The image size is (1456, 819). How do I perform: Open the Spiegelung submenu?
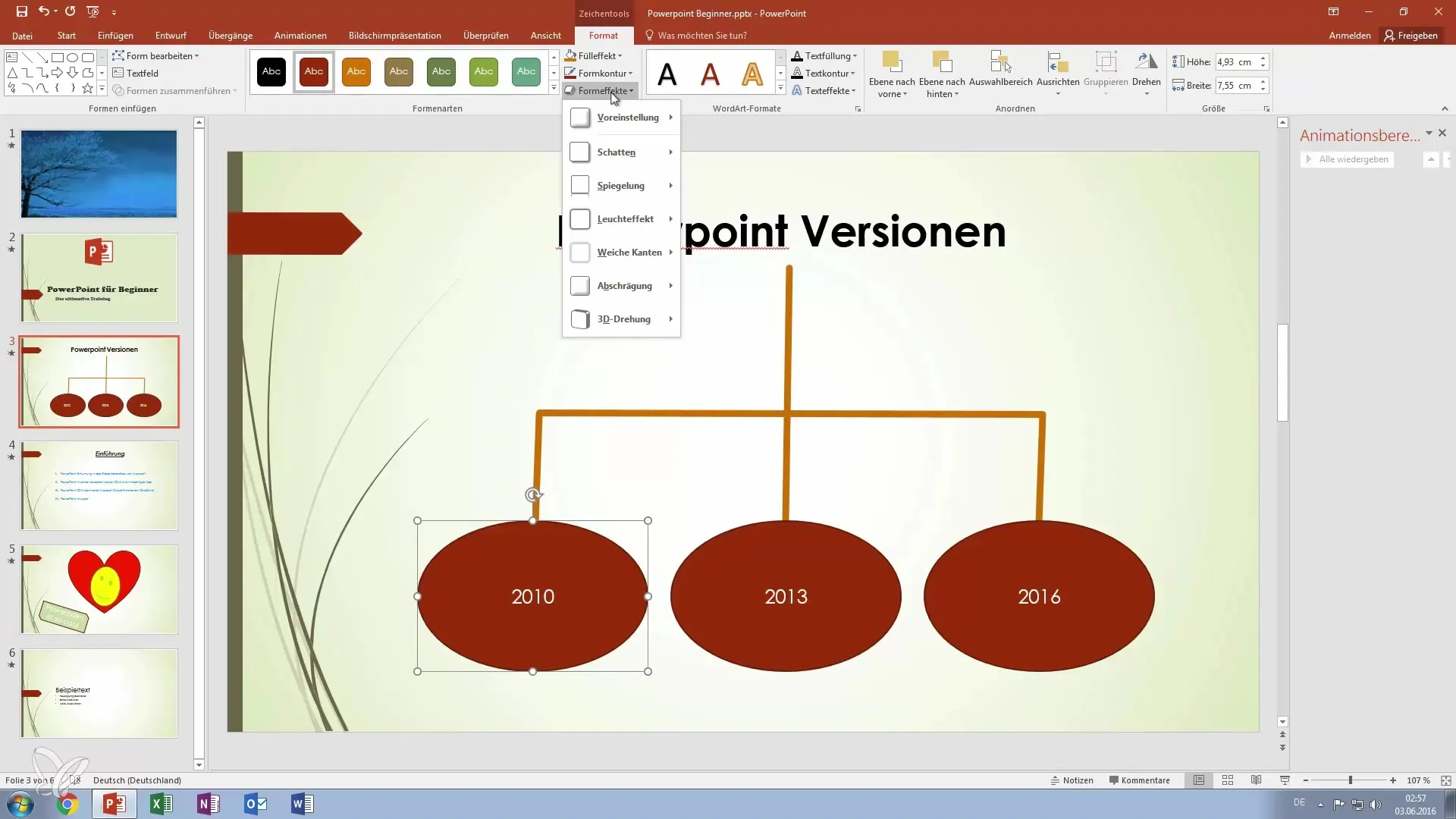point(621,186)
